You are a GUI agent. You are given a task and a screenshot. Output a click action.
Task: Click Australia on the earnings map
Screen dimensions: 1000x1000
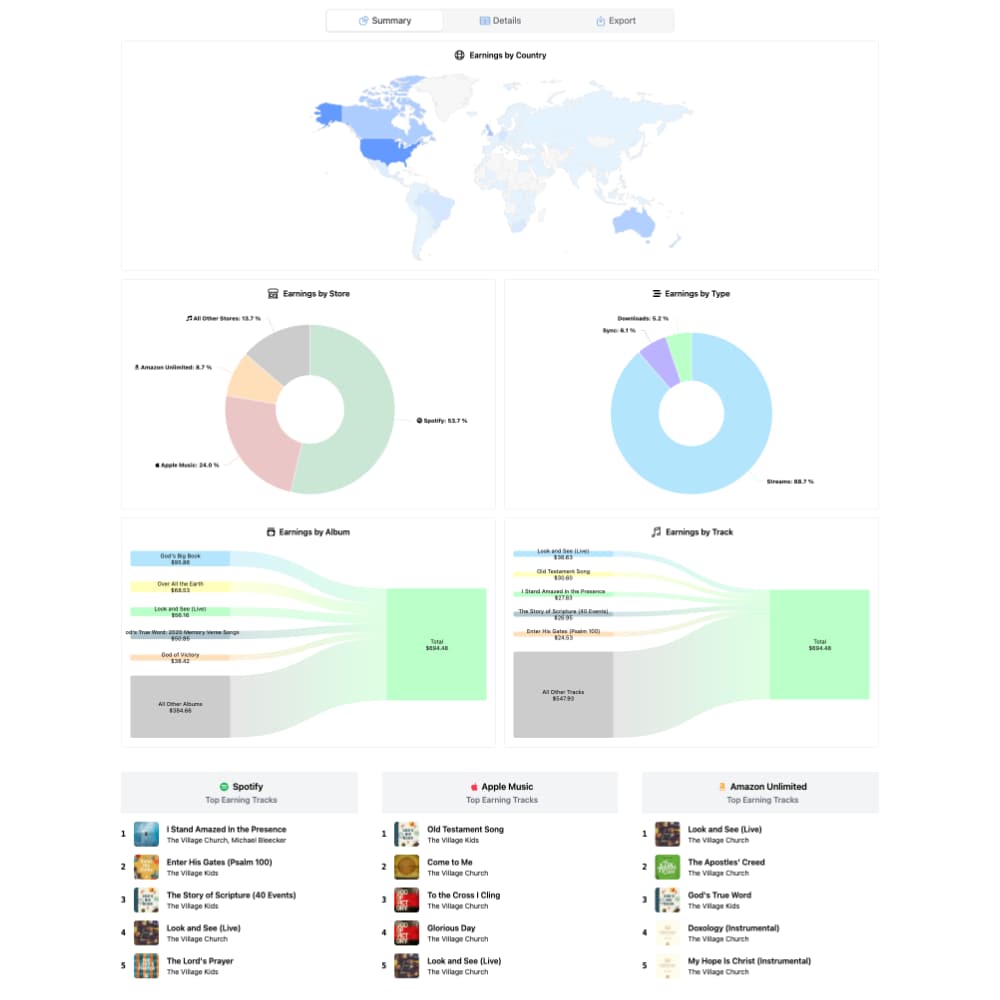coord(634,223)
